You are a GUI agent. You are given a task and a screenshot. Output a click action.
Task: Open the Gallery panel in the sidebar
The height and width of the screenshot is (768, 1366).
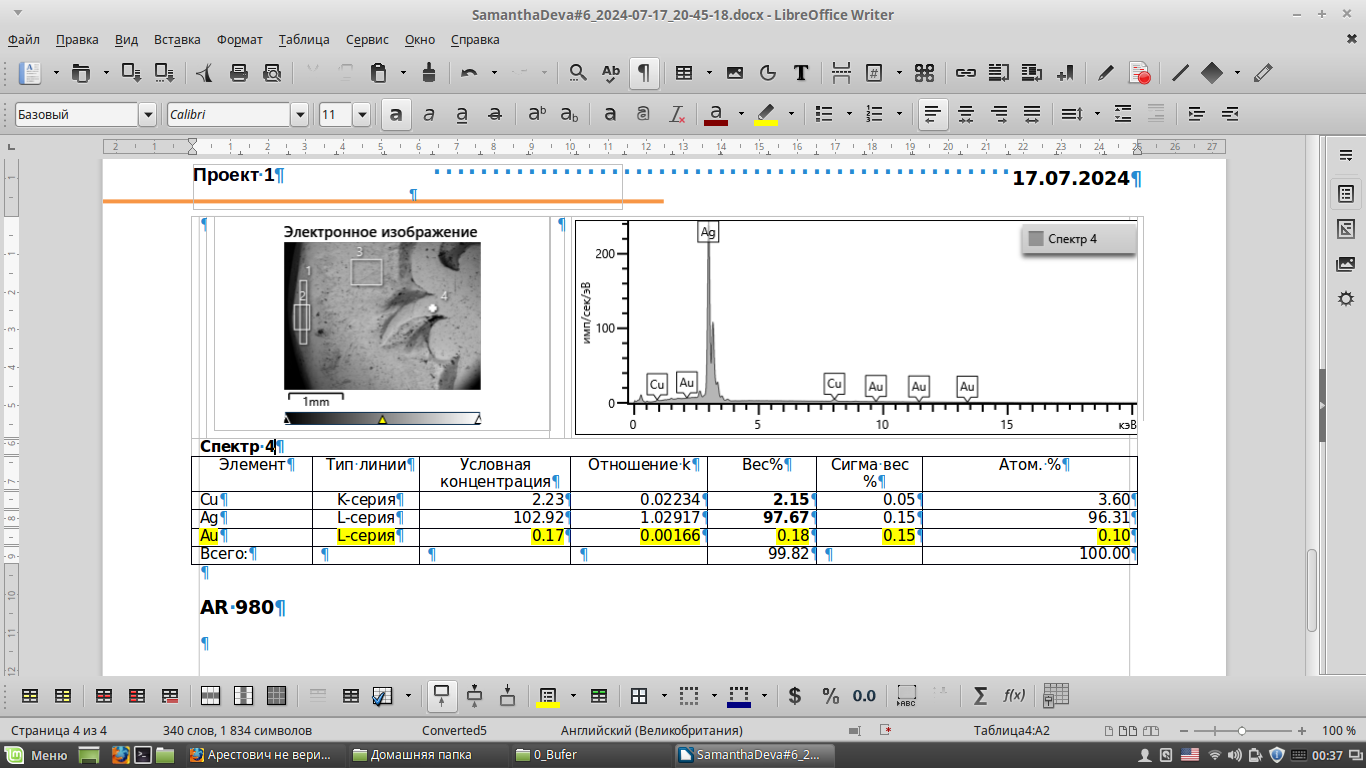click(x=1345, y=264)
